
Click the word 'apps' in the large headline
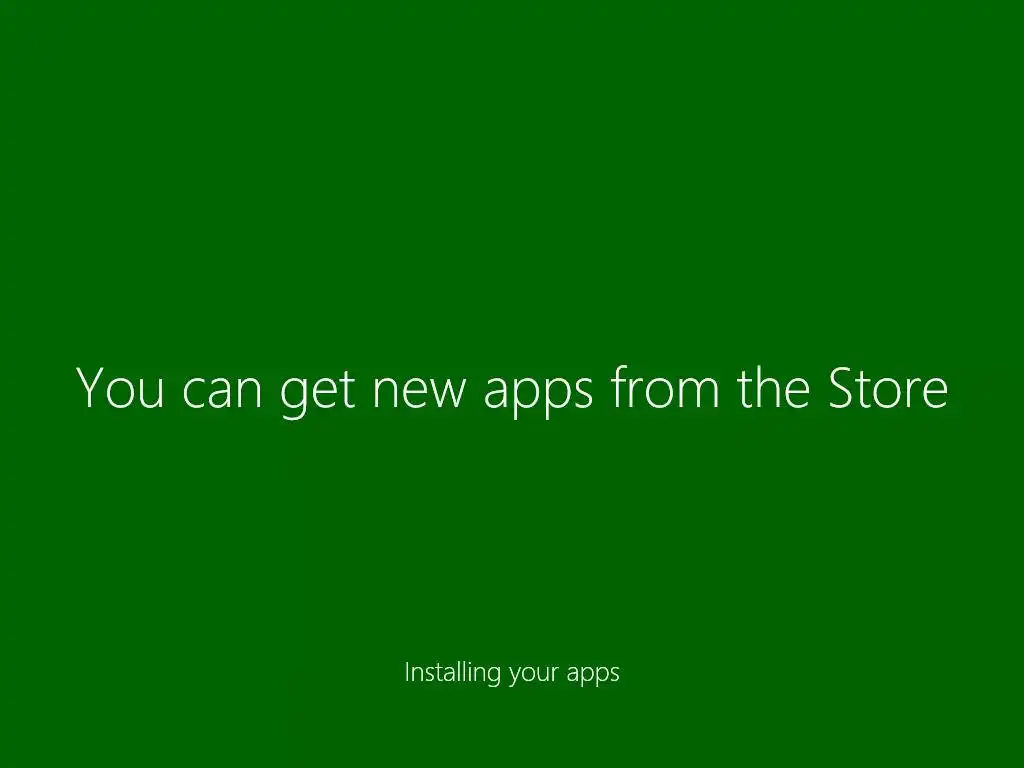(x=538, y=397)
